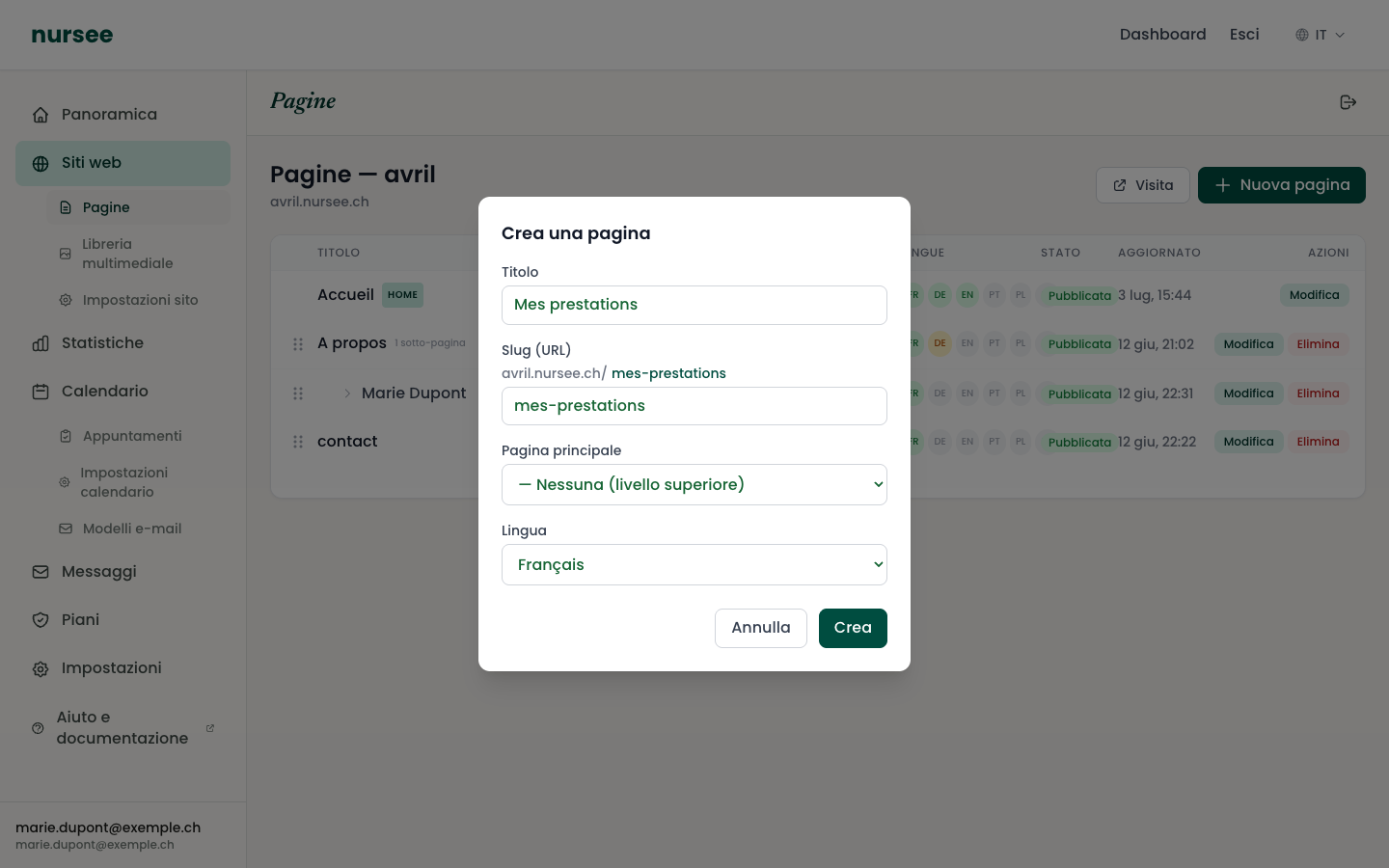
Task: Click the Crea button
Action: click(853, 629)
